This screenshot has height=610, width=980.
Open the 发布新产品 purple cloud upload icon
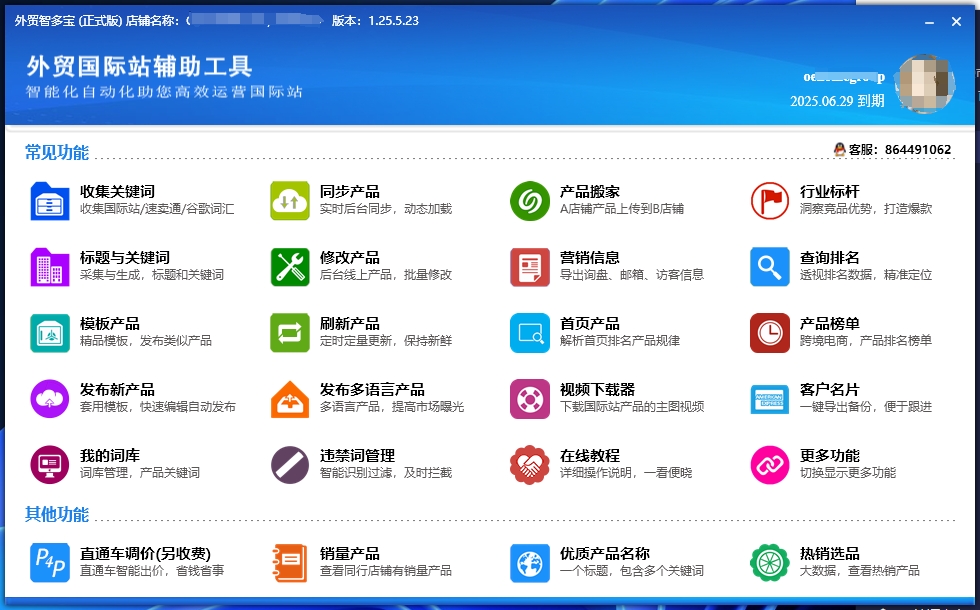point(50,399)
